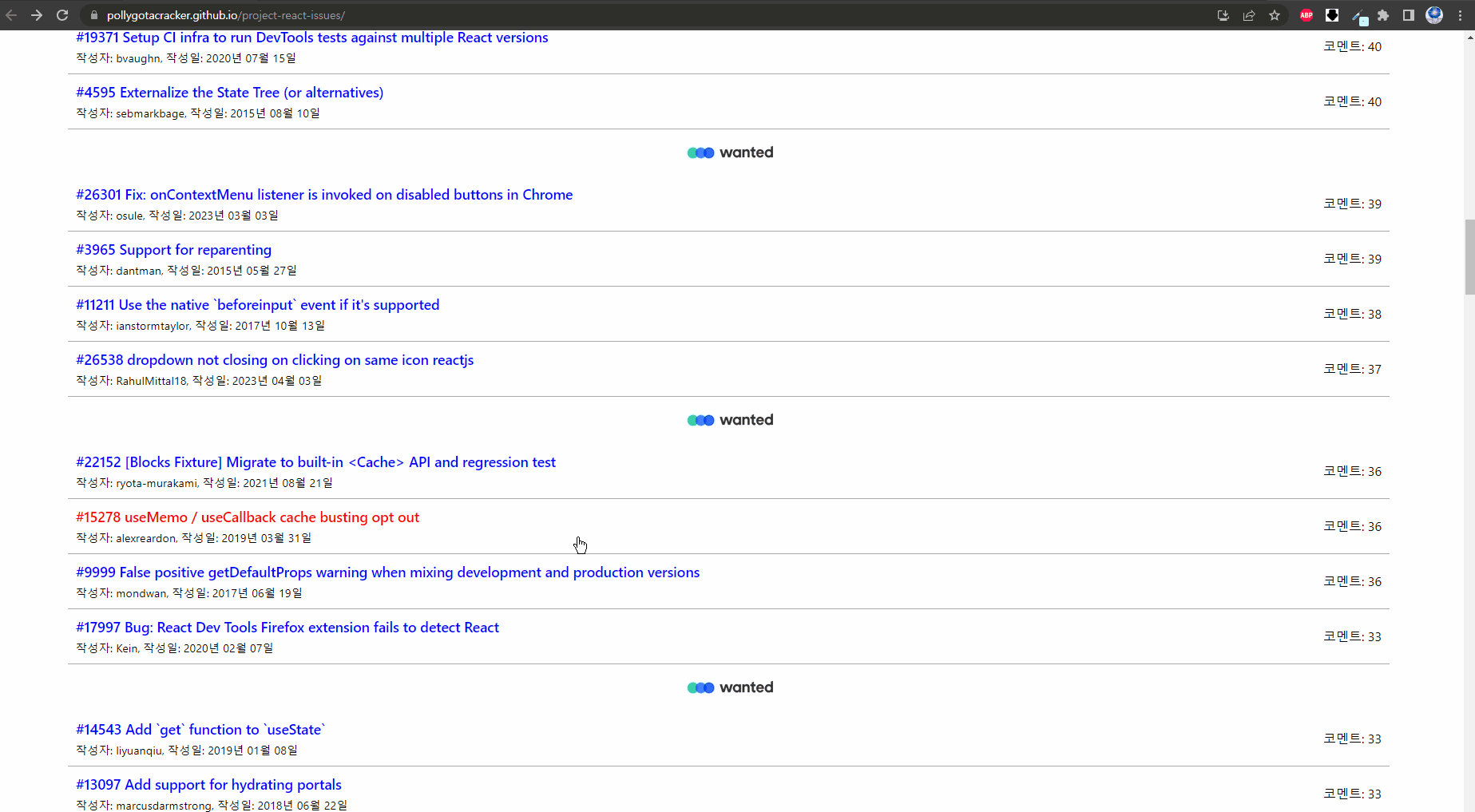The height and width of the screenshot is (812, 1475).
Task: Open the dark shield extension
Action: tap(1332, 15)
